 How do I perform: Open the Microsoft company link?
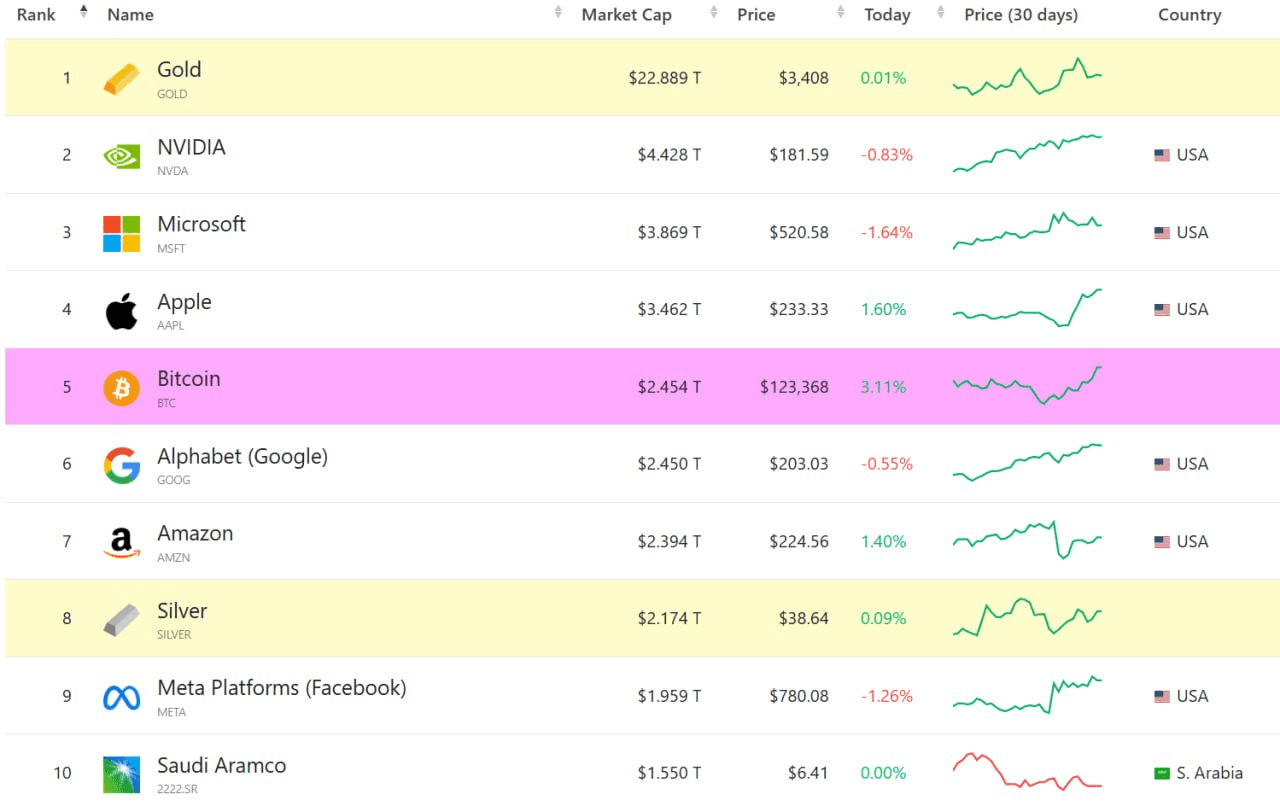tap(201, 224)
